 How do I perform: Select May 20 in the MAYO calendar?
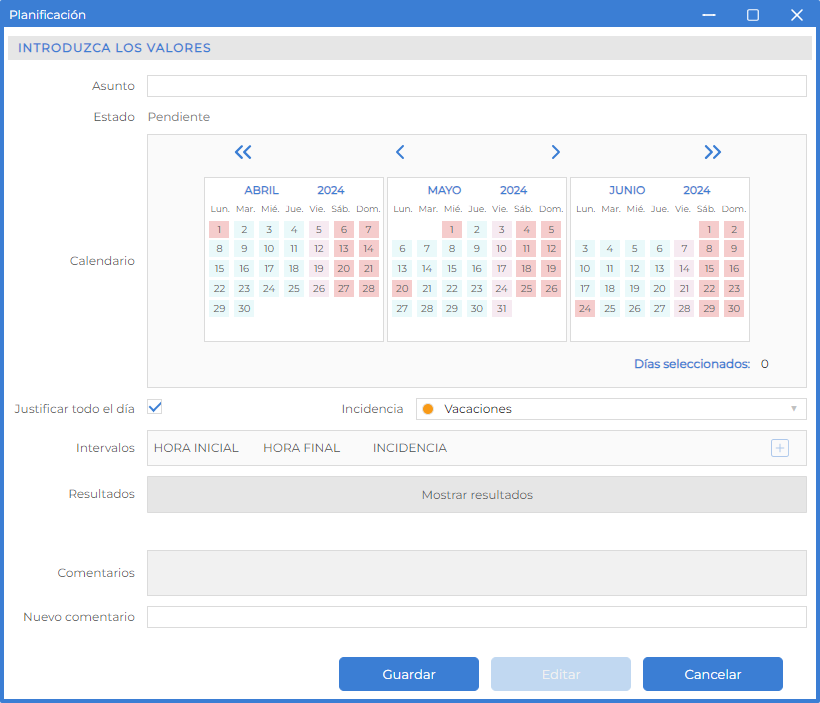coord(402,289)
